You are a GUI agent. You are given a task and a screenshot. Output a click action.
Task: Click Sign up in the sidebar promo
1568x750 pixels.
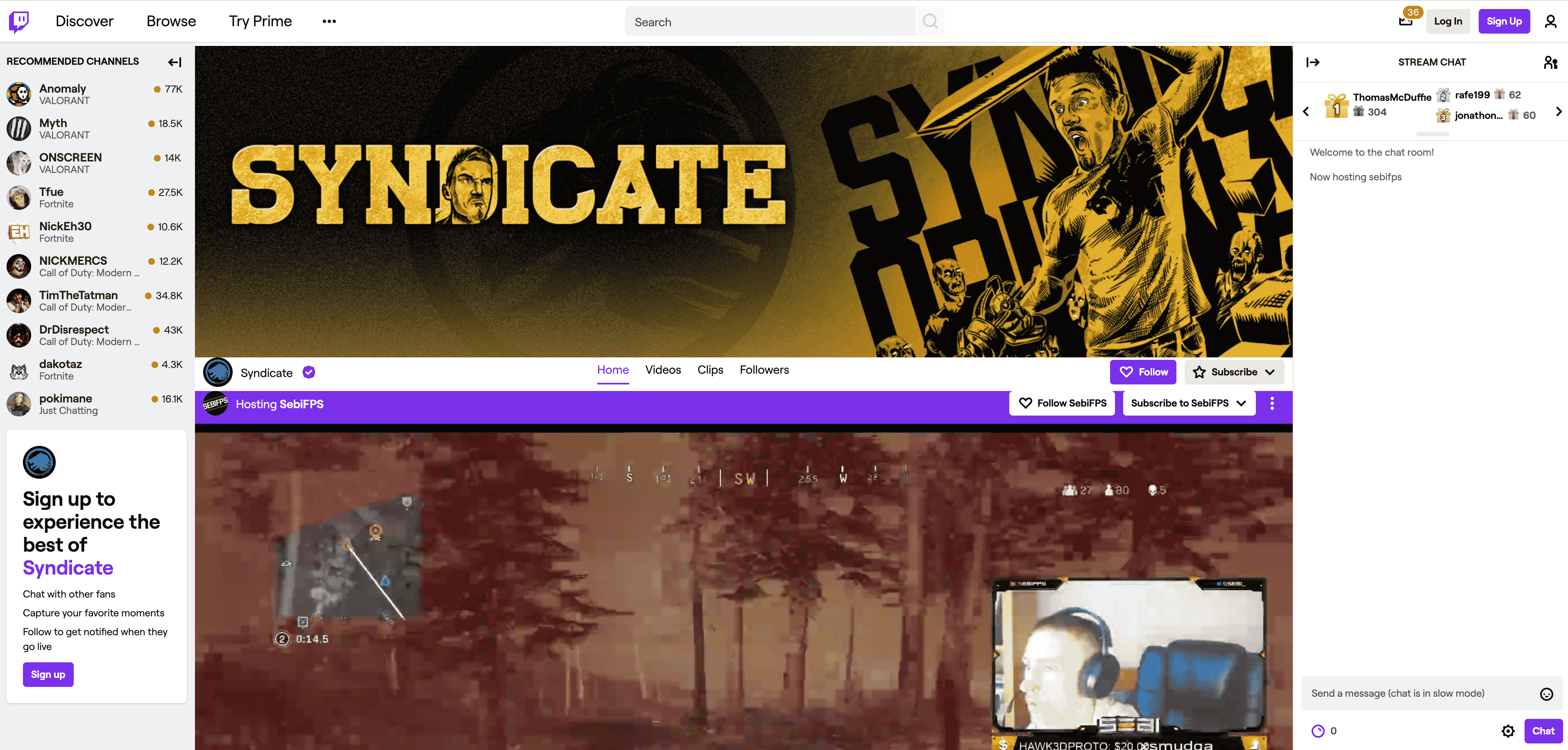pyautogui.click(x=48, y=675)
